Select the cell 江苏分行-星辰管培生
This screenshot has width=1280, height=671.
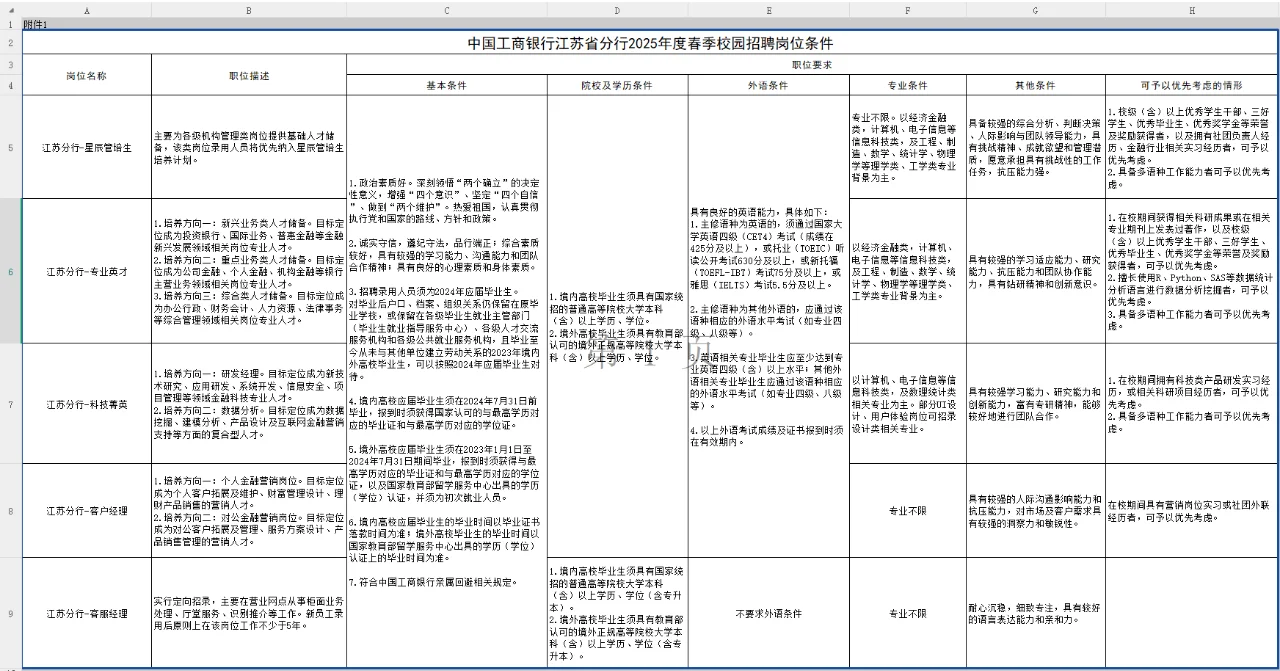86,147
